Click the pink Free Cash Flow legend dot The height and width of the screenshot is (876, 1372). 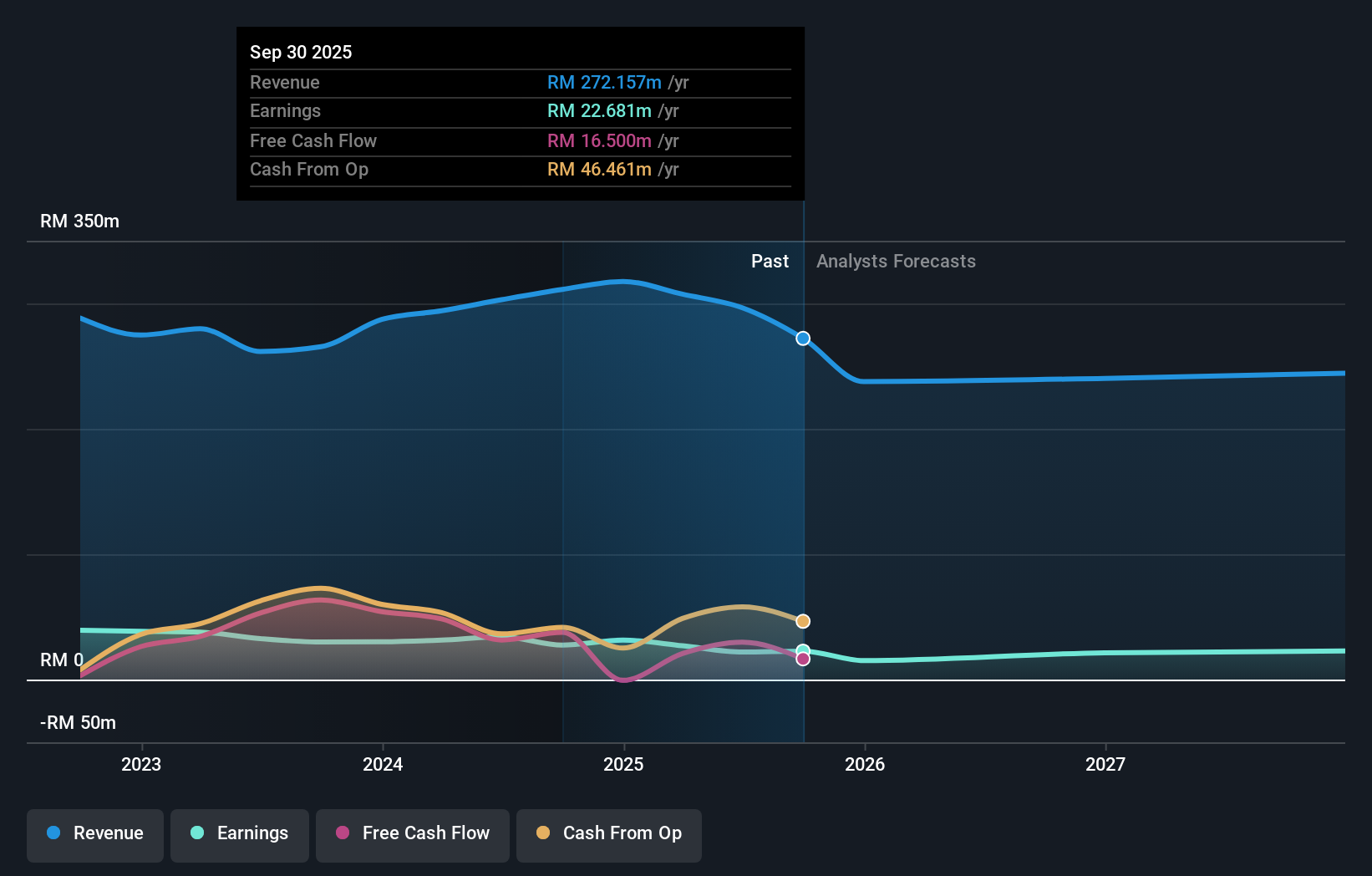coord(341,833)
